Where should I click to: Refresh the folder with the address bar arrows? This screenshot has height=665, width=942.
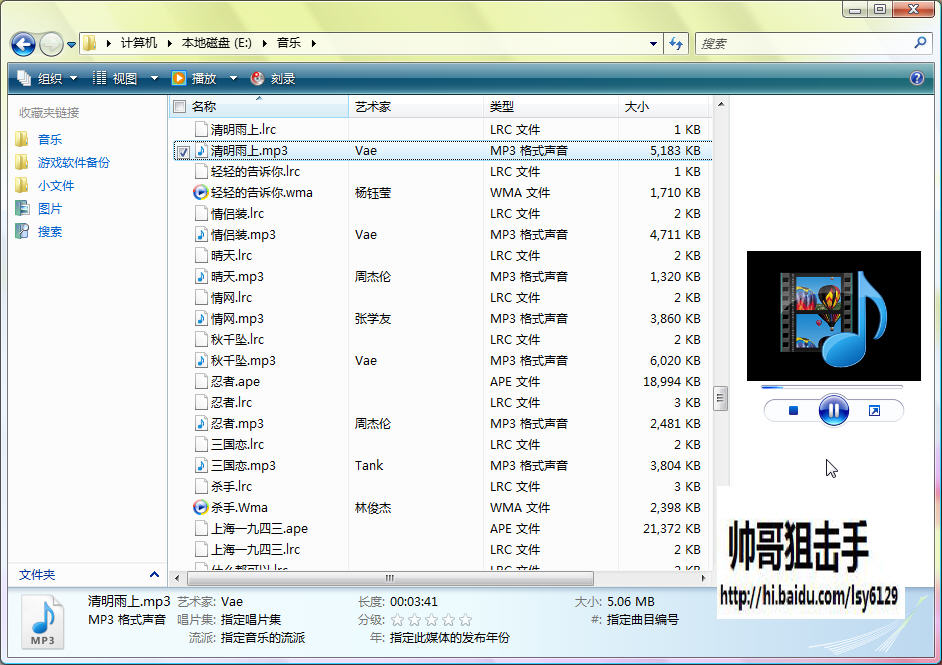676,43
